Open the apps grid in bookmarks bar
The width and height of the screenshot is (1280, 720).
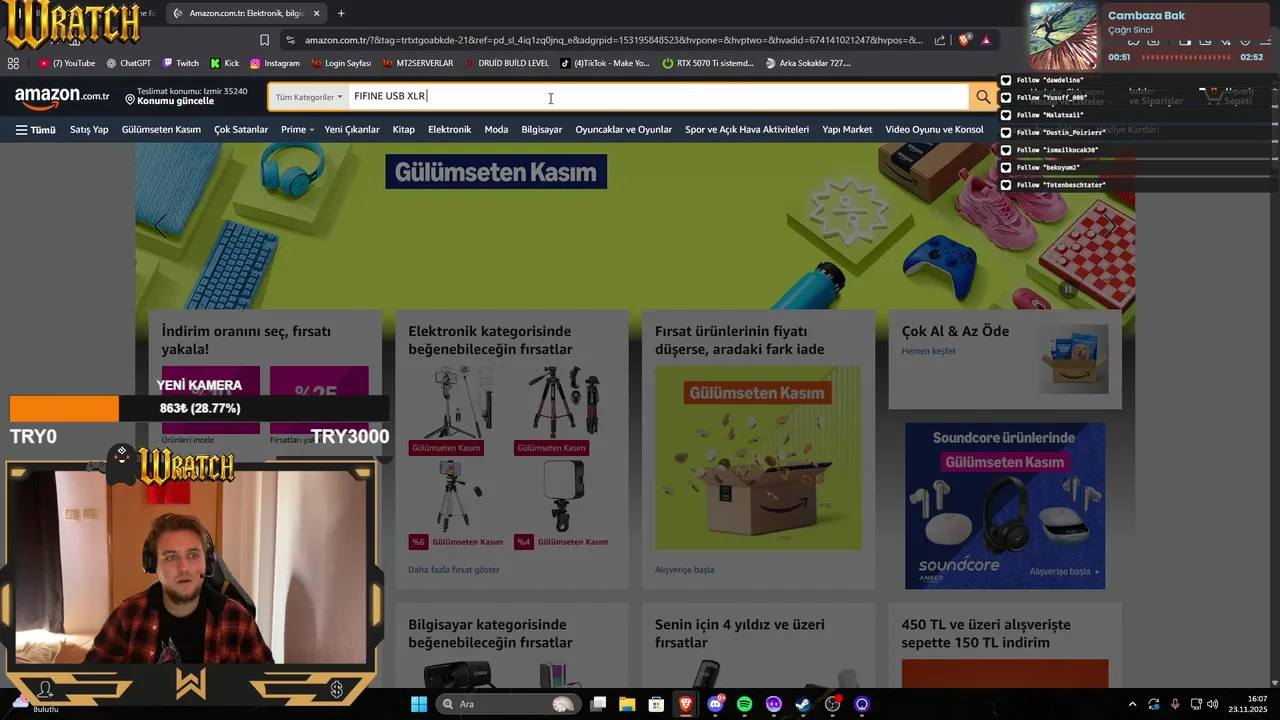[13, 63]
